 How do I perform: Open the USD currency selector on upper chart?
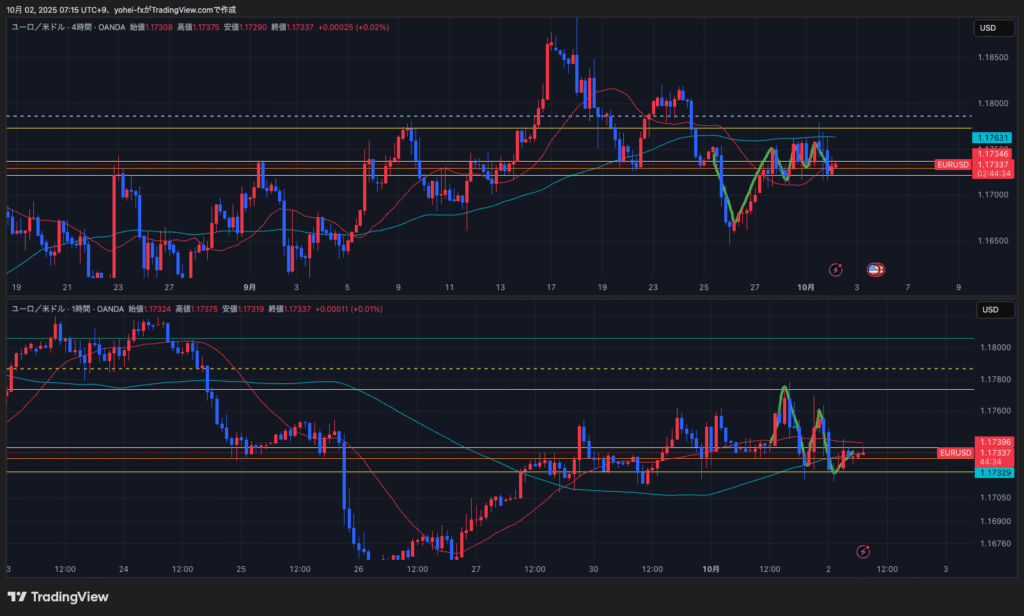click(x=988, y=28)
